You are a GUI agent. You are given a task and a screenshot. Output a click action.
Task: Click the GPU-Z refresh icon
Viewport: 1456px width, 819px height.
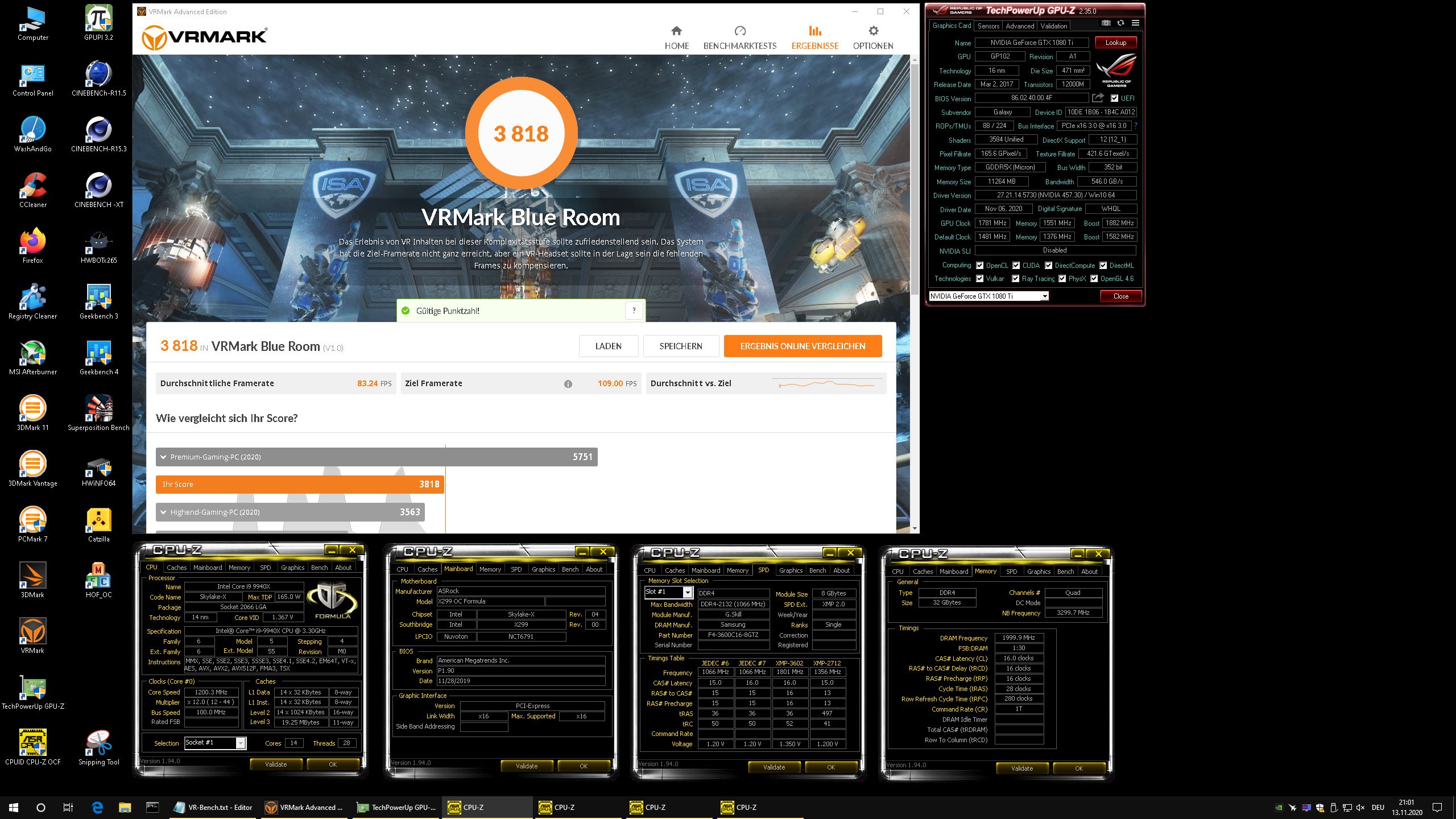click(x=1120, y=23)
